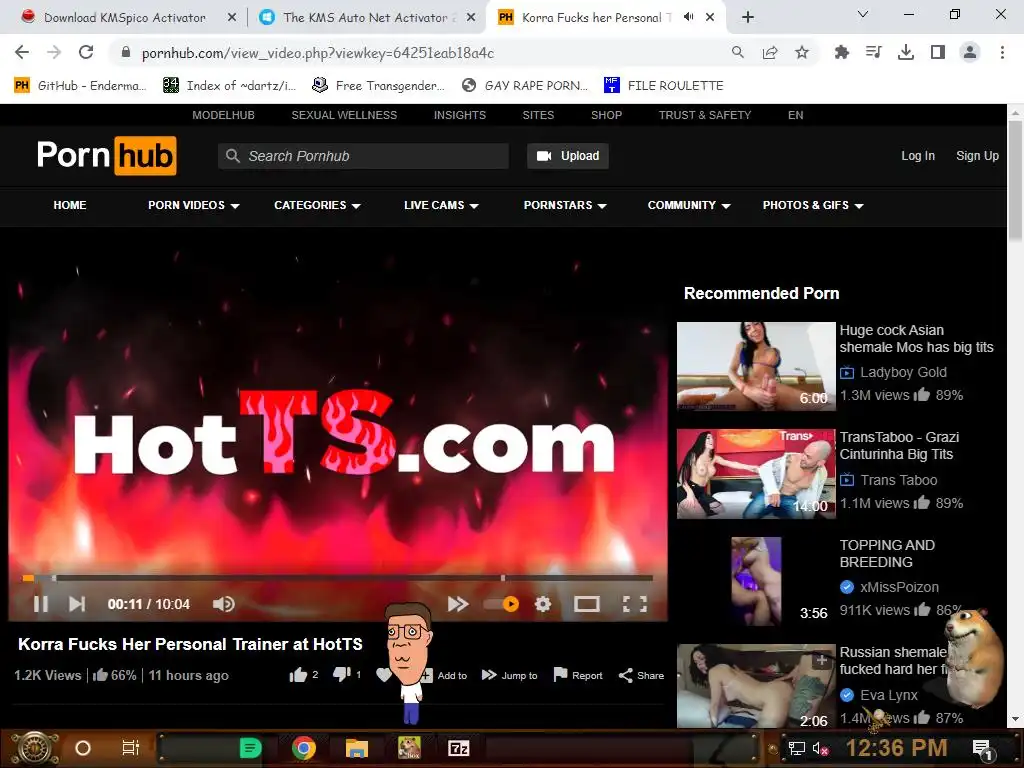
Task: Pause the video with the pause button
Action: [40, 604]
